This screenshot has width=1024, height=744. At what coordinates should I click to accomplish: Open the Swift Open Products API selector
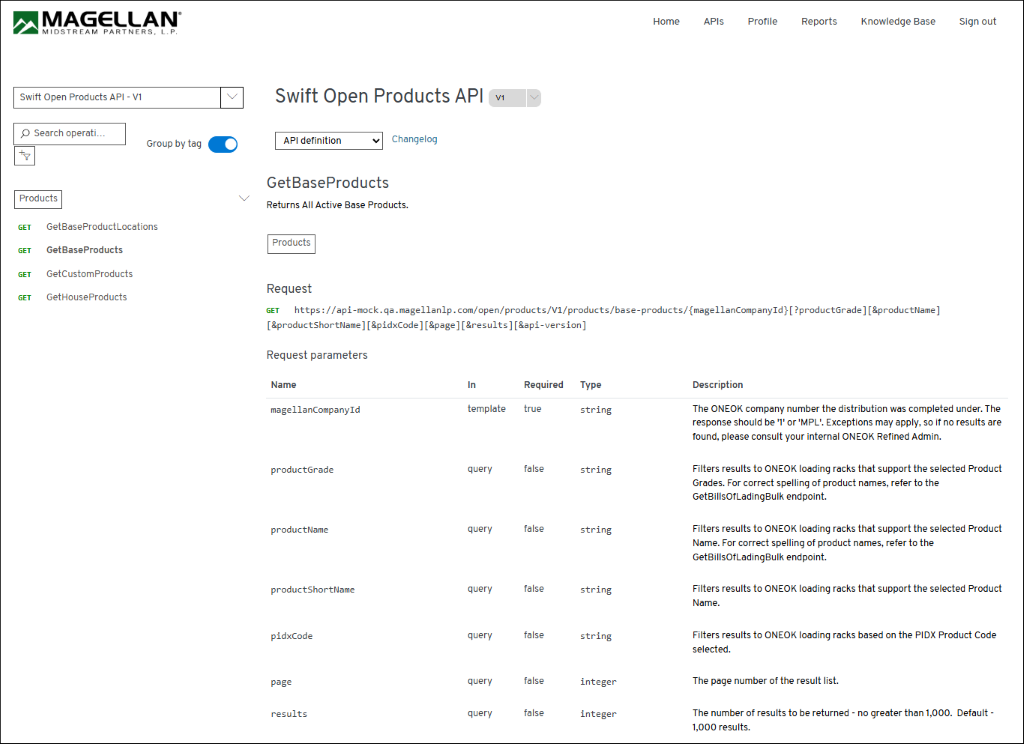click(128, 97)
